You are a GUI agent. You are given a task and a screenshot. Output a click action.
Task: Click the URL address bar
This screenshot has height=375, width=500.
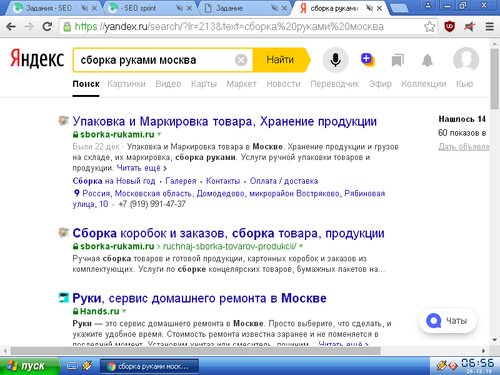[x=247, y=26]
